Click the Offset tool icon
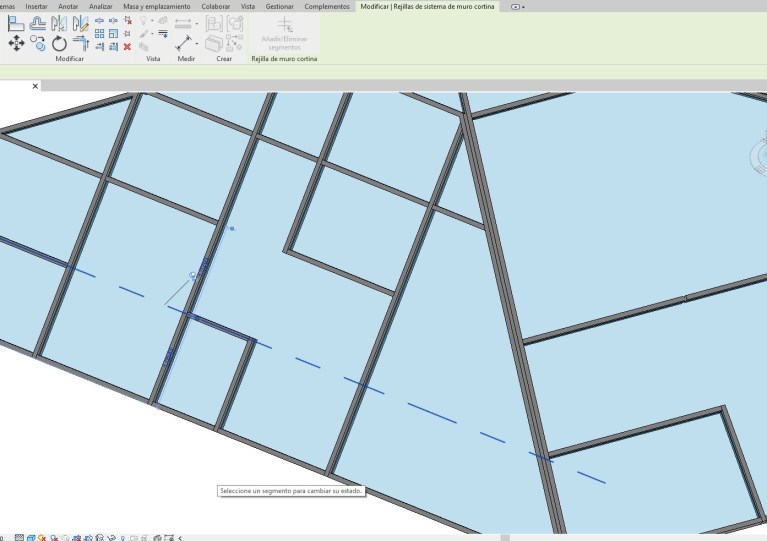This screenshot has width=767, height=541. pos(38,24)
